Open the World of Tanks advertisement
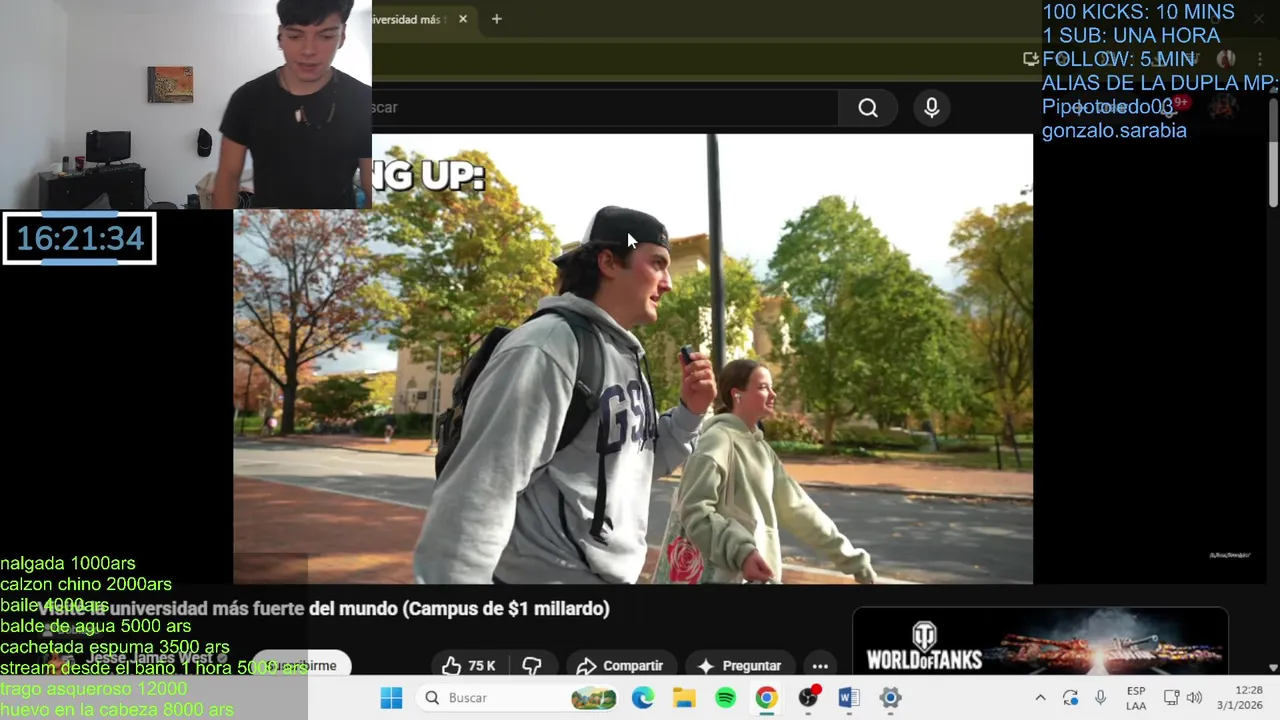 click(1040, 642)
